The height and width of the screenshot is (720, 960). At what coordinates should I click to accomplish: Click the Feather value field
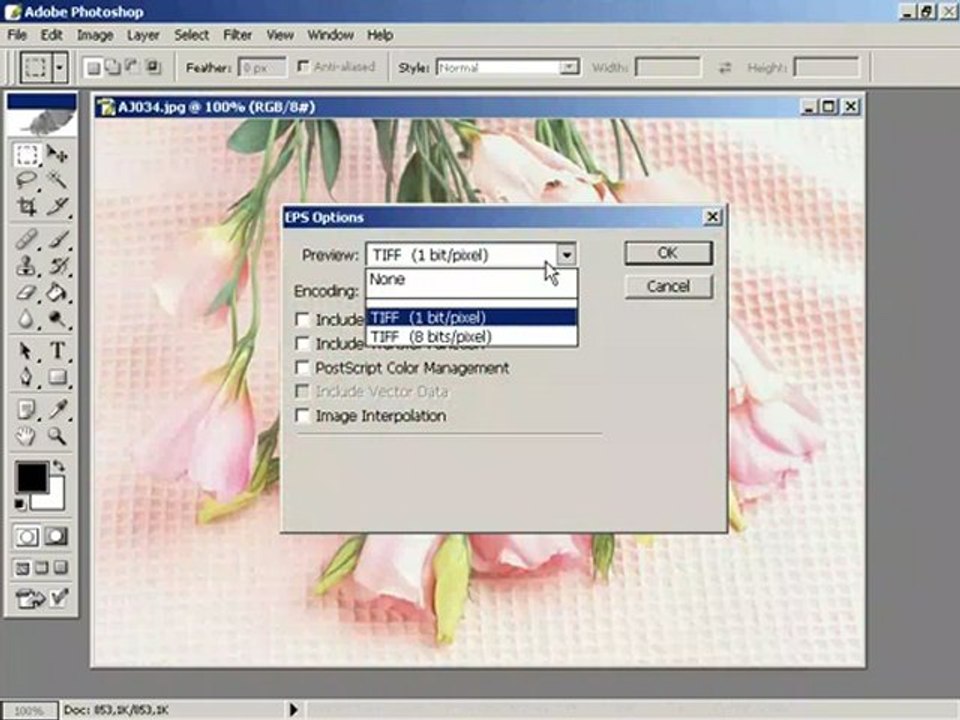pos(262,67)
